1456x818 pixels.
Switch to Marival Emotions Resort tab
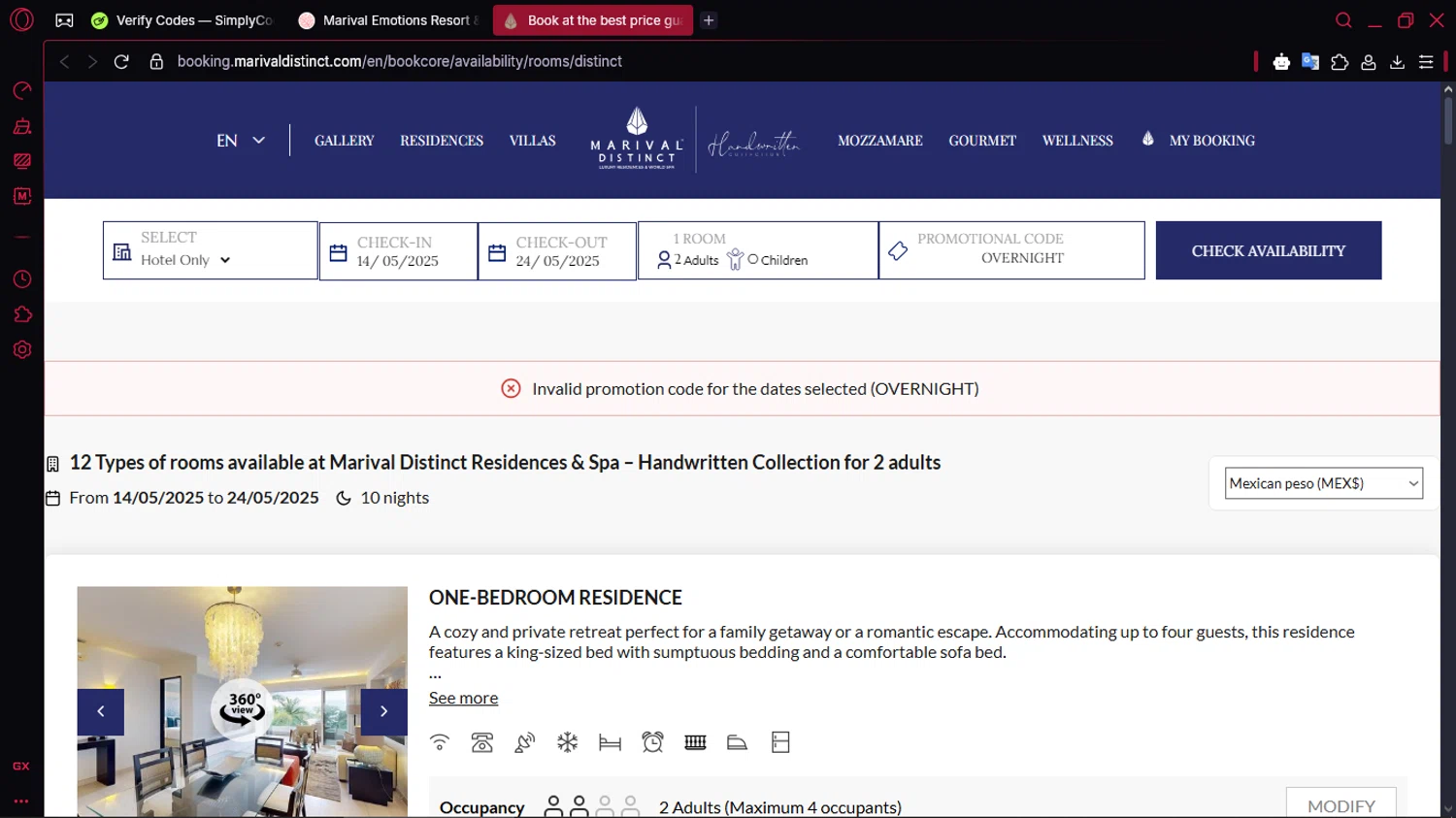click(x=388, y=20)
